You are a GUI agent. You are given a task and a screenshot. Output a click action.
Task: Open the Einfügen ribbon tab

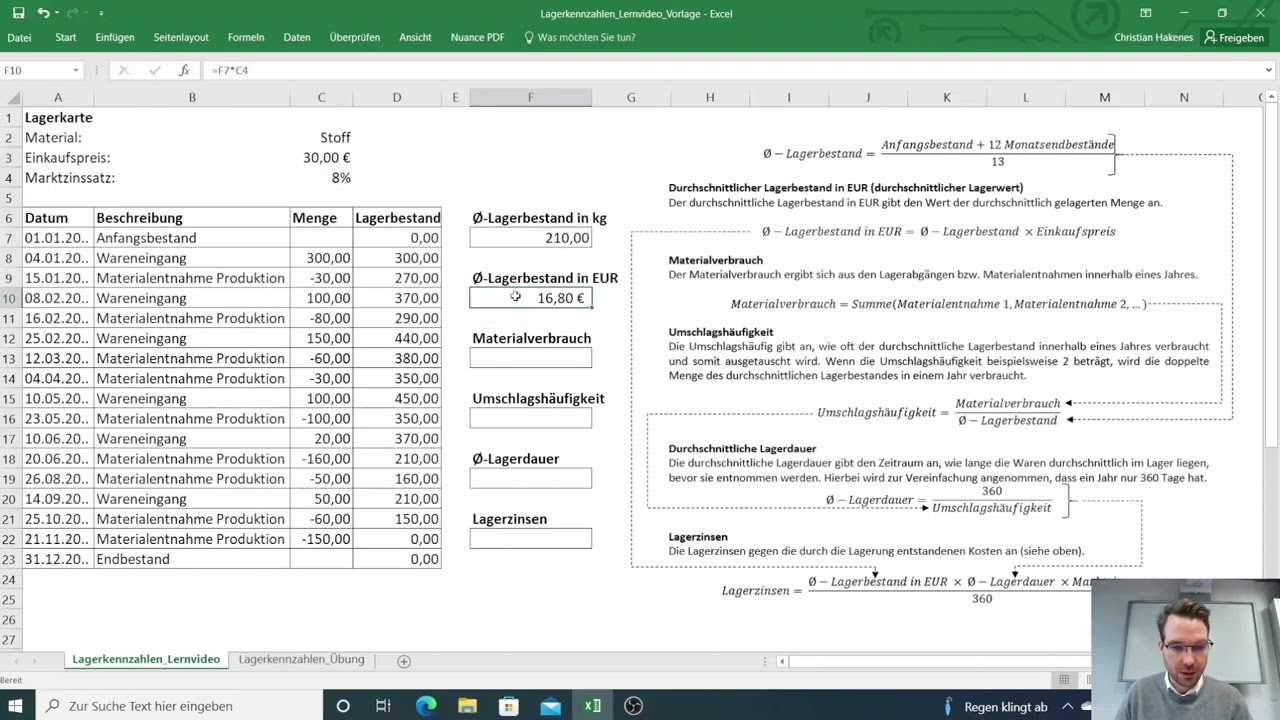(115, 37)
